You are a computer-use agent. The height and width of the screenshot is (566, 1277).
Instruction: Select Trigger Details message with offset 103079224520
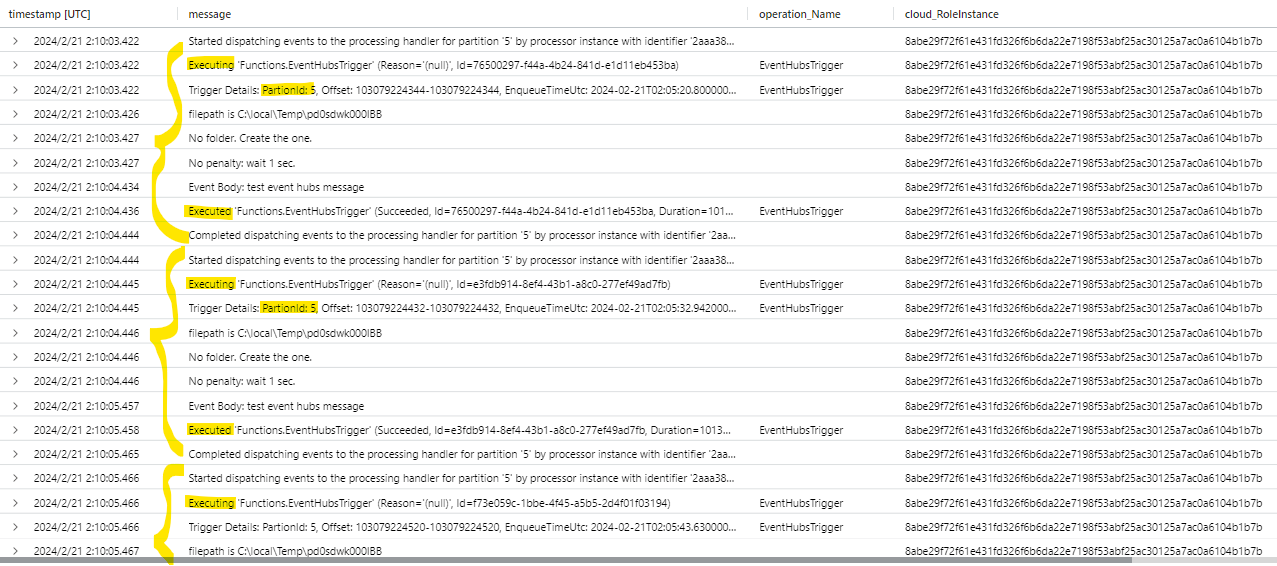[461, 527]
